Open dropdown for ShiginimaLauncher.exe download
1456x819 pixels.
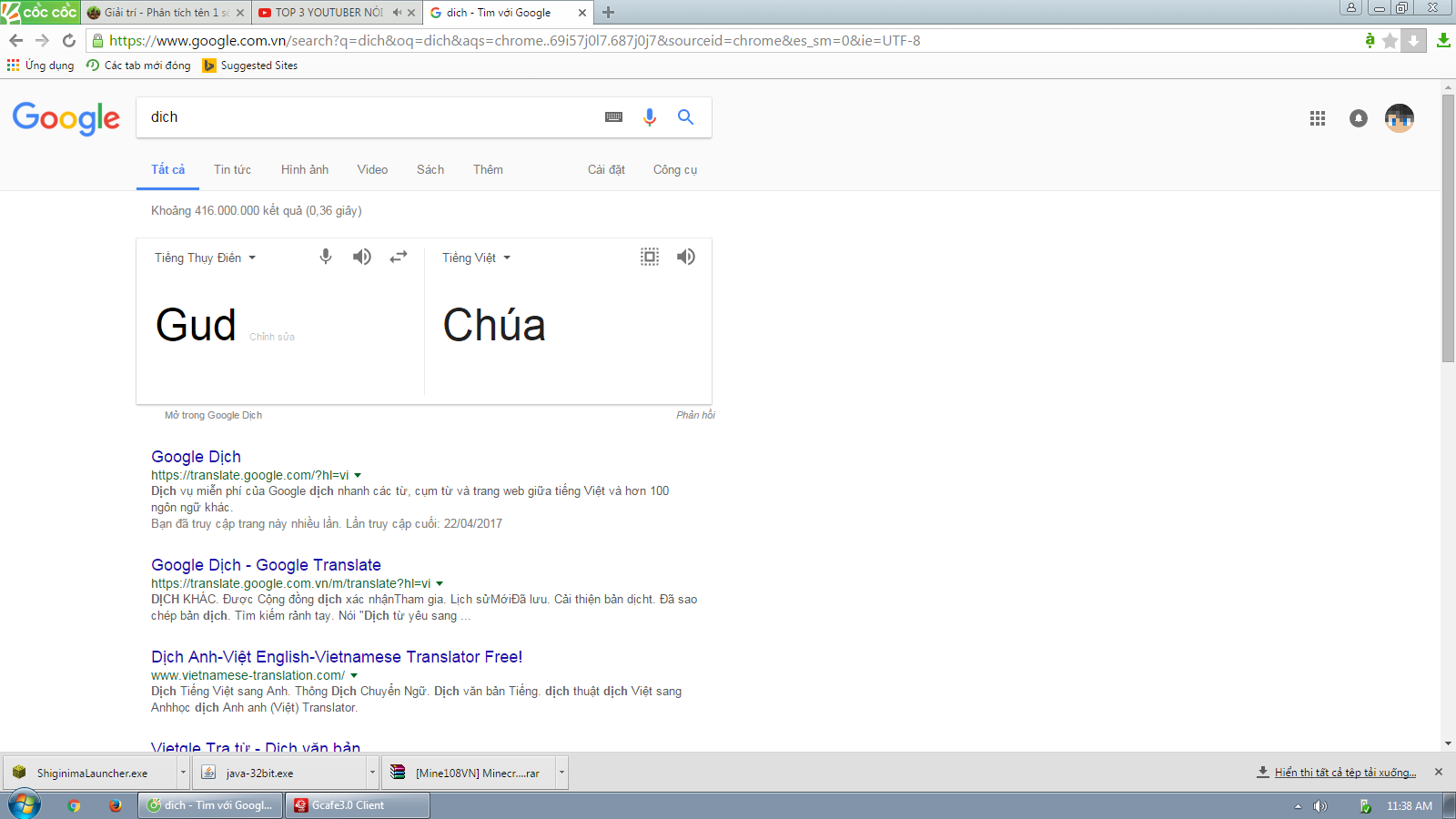pyautogui.click(x=183, y=773)
